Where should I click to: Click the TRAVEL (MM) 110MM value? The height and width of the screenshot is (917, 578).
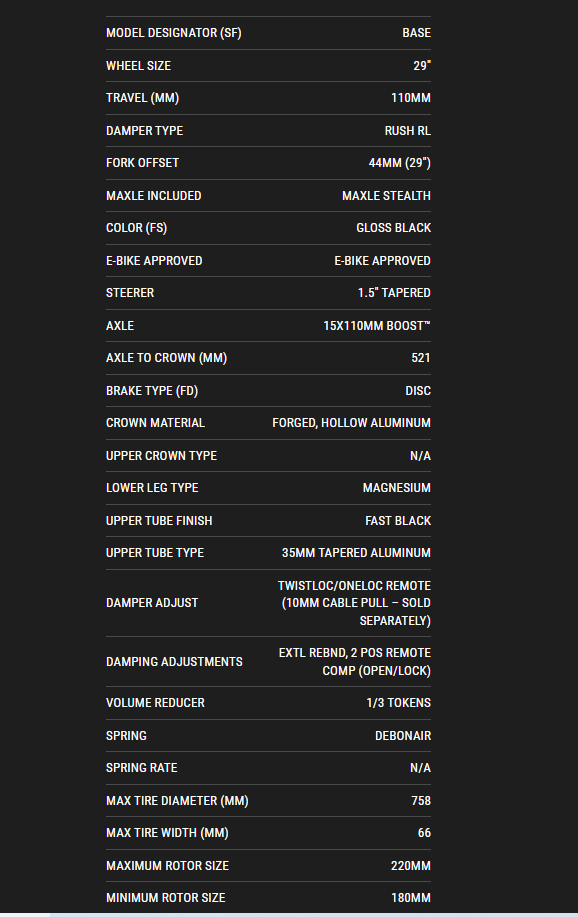tap(411, 98)
